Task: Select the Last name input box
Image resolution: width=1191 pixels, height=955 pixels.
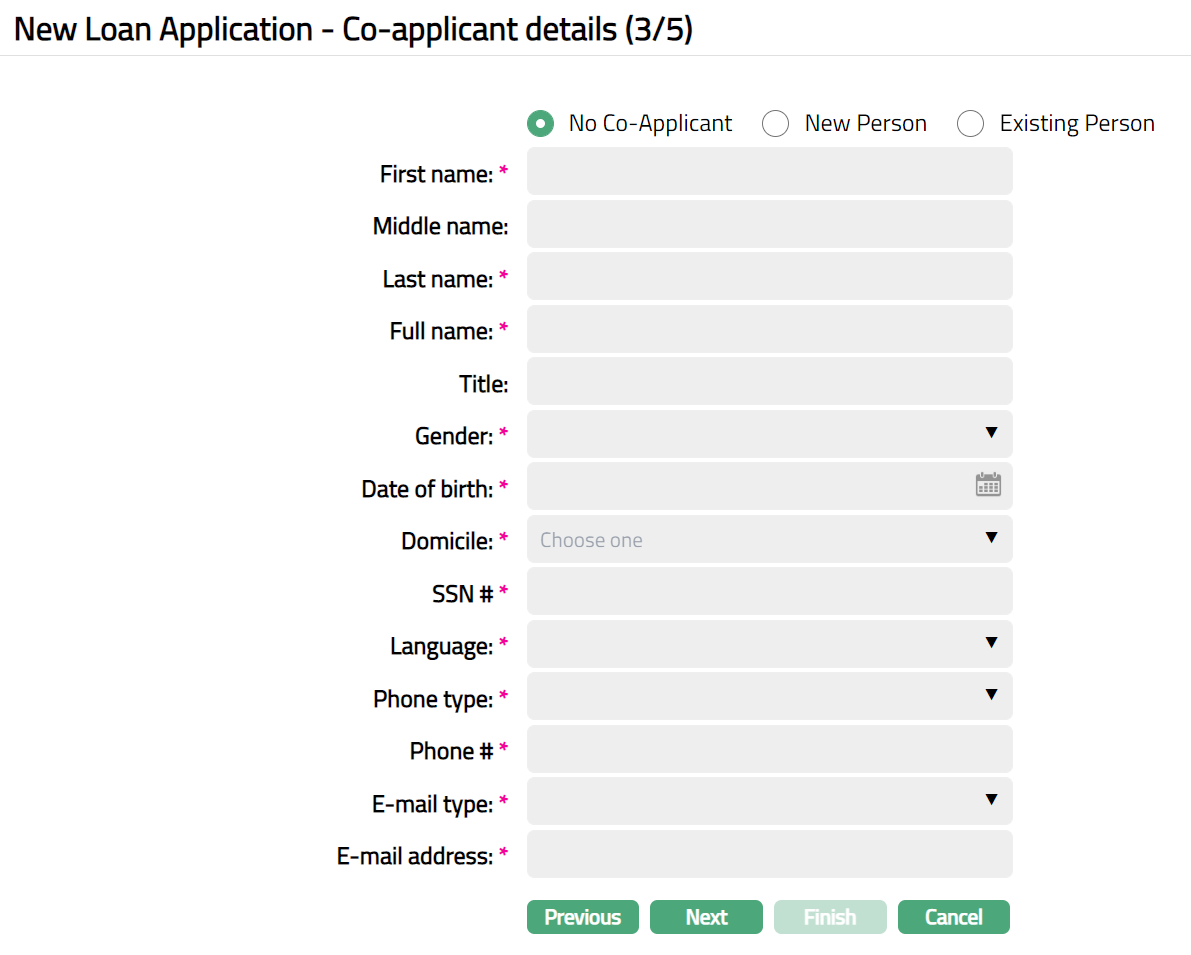Action: click(769, 277)
